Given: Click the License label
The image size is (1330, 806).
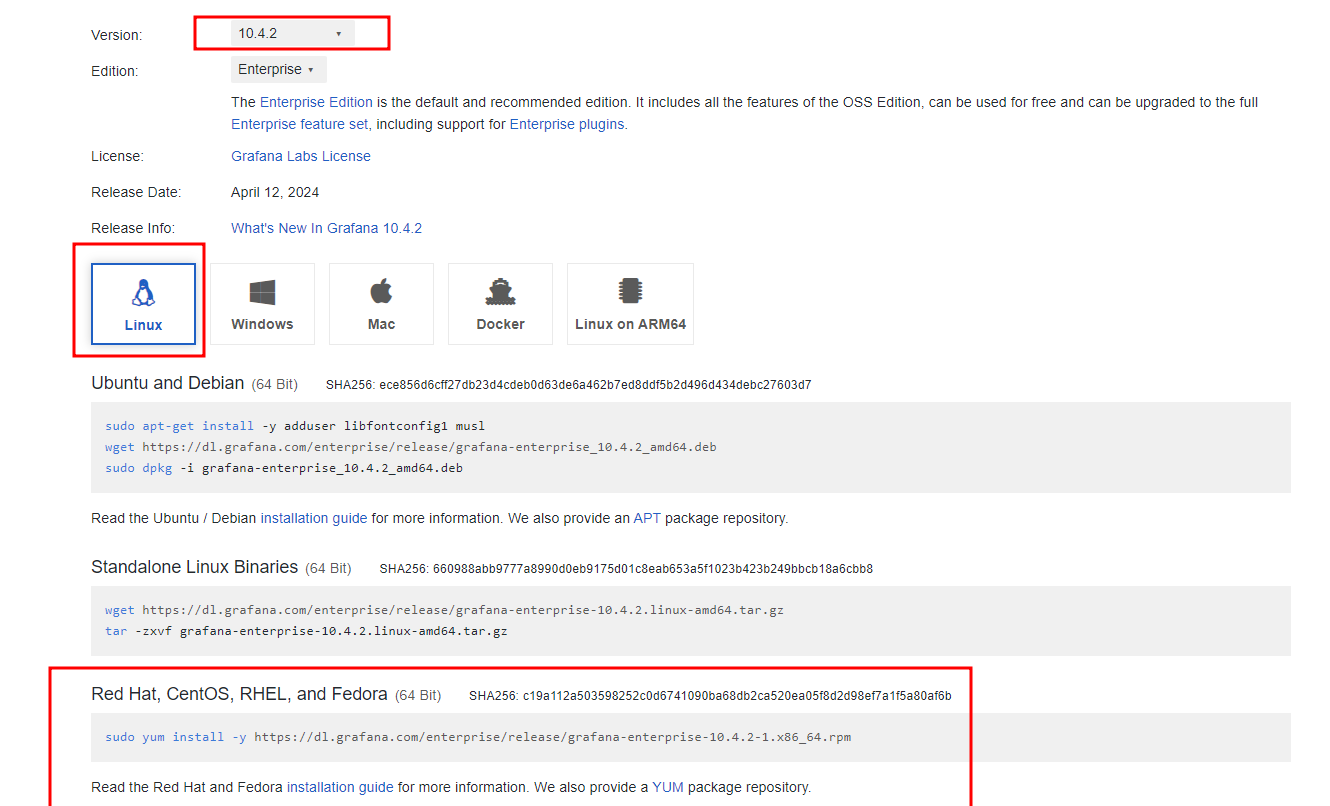Looking at the screenshot, I should click(x=118, y=156).
